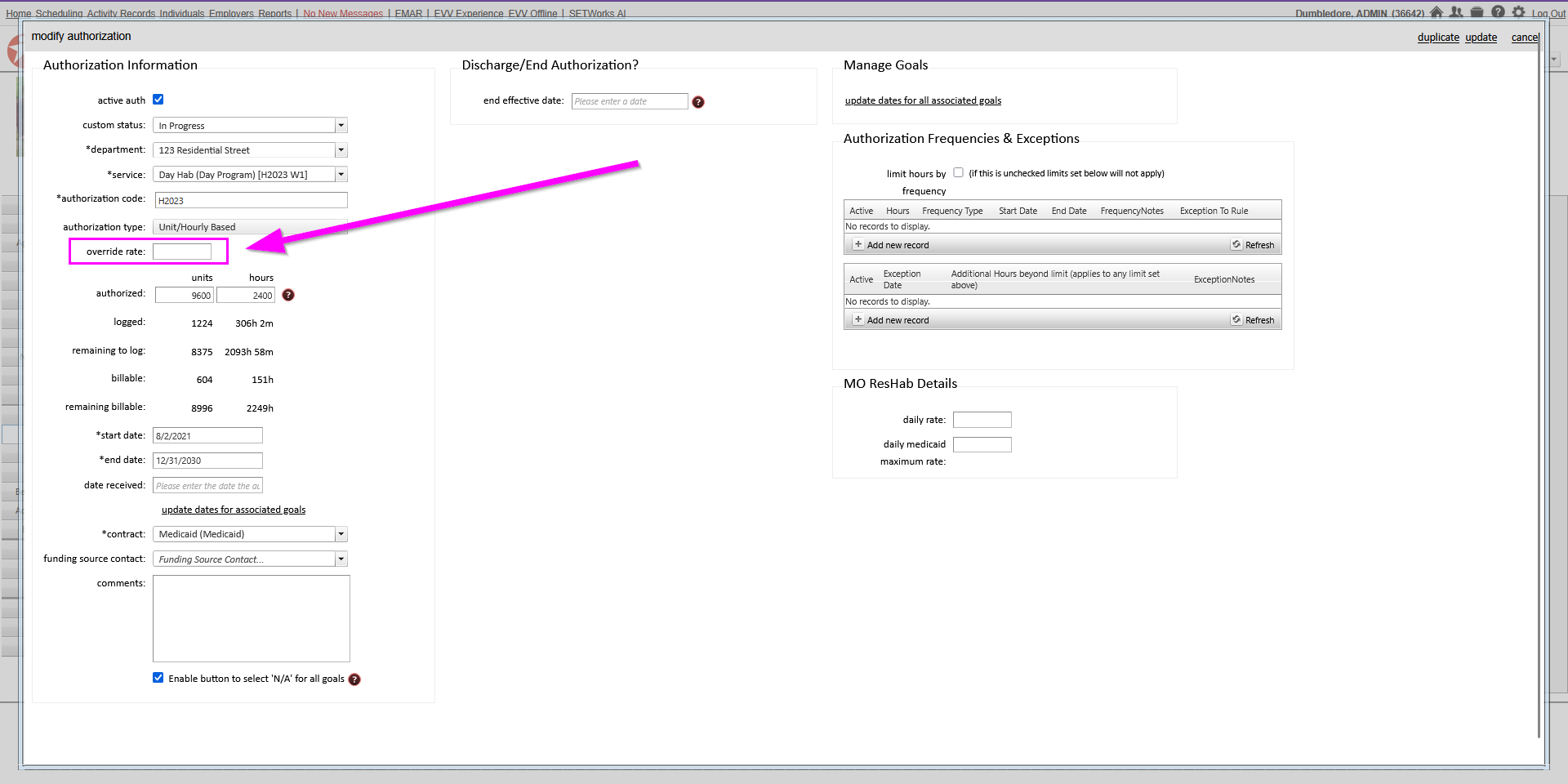Click 'update dates for all associated goals' link
The image size is (1568, 784).
pos(923,100)
